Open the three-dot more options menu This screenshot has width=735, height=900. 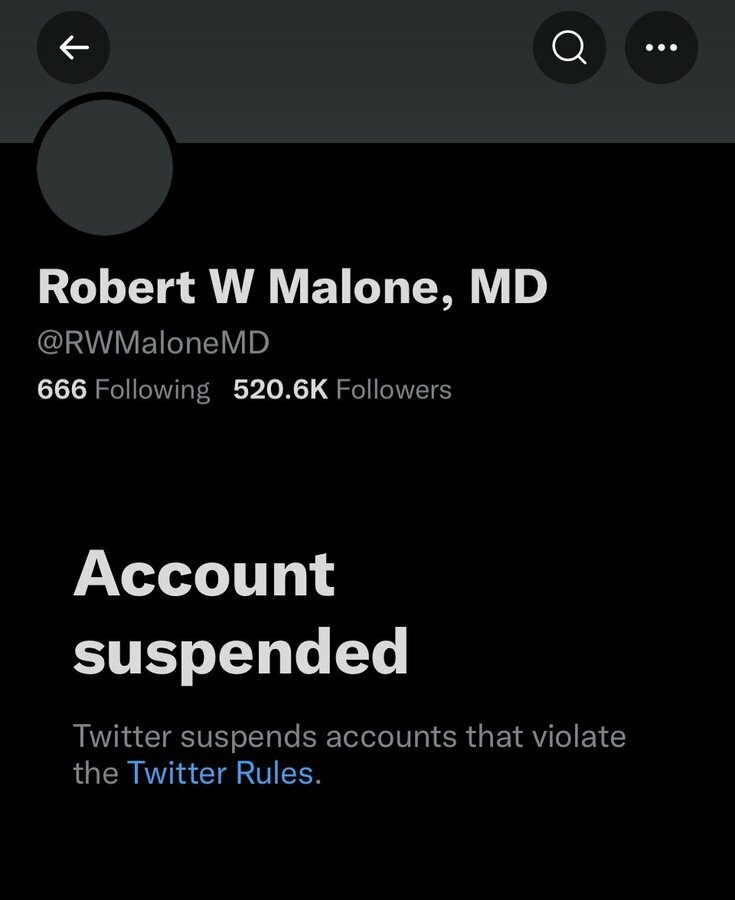click(x=661, y=47)
